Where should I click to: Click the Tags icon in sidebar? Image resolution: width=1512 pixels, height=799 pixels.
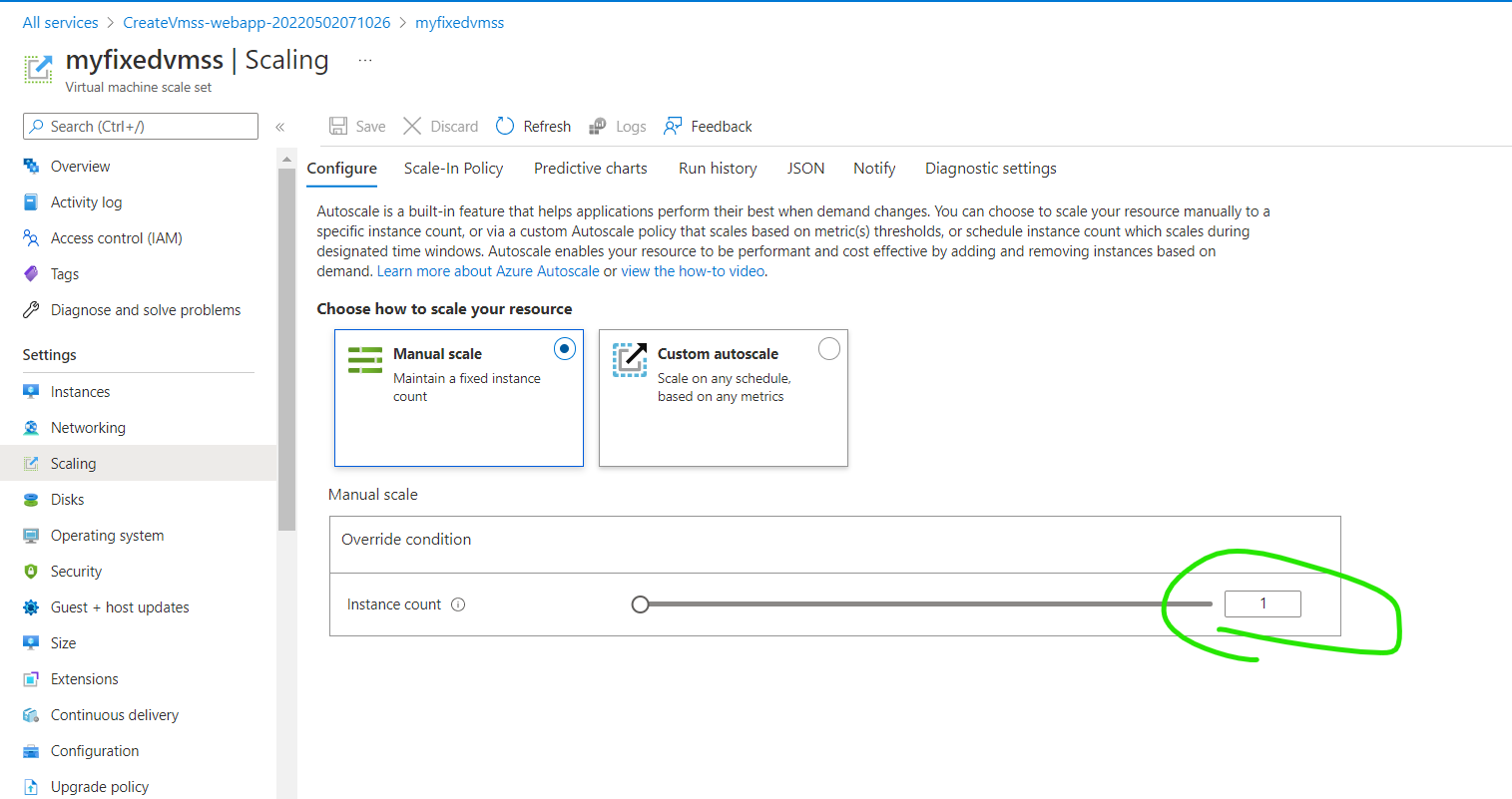31,273
